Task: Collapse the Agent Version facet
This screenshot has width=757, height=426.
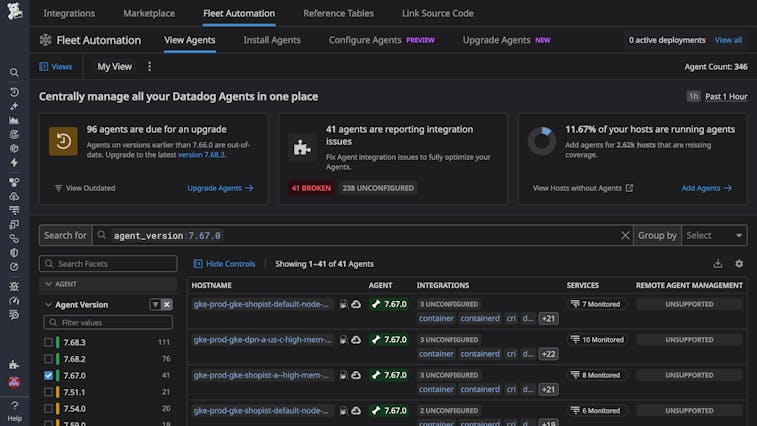Action: (x=48, y=305)
